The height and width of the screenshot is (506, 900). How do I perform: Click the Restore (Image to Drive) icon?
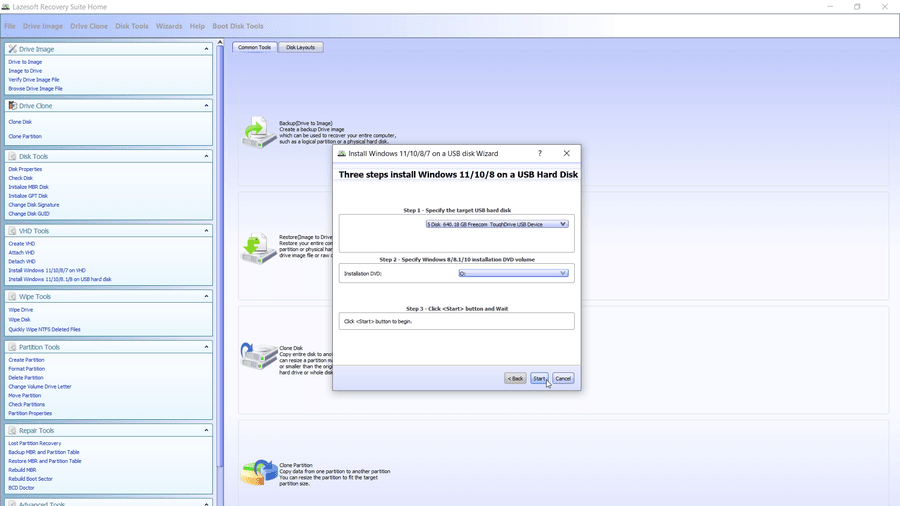pyautogui.click(x=259, y=248)
